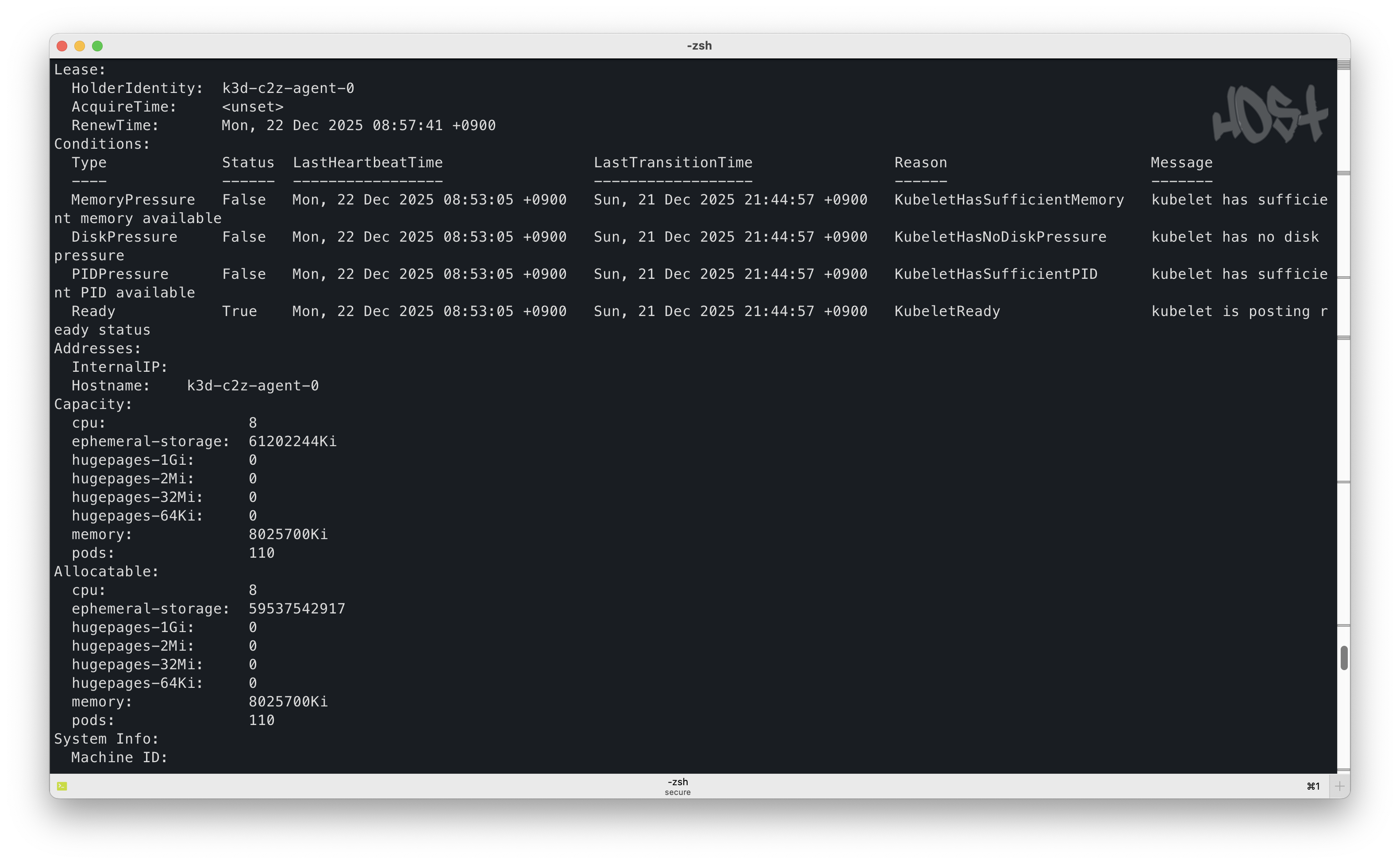Click the memory value 8025700Ki
Screen dimensions: 1400x864
click(288, 534)
